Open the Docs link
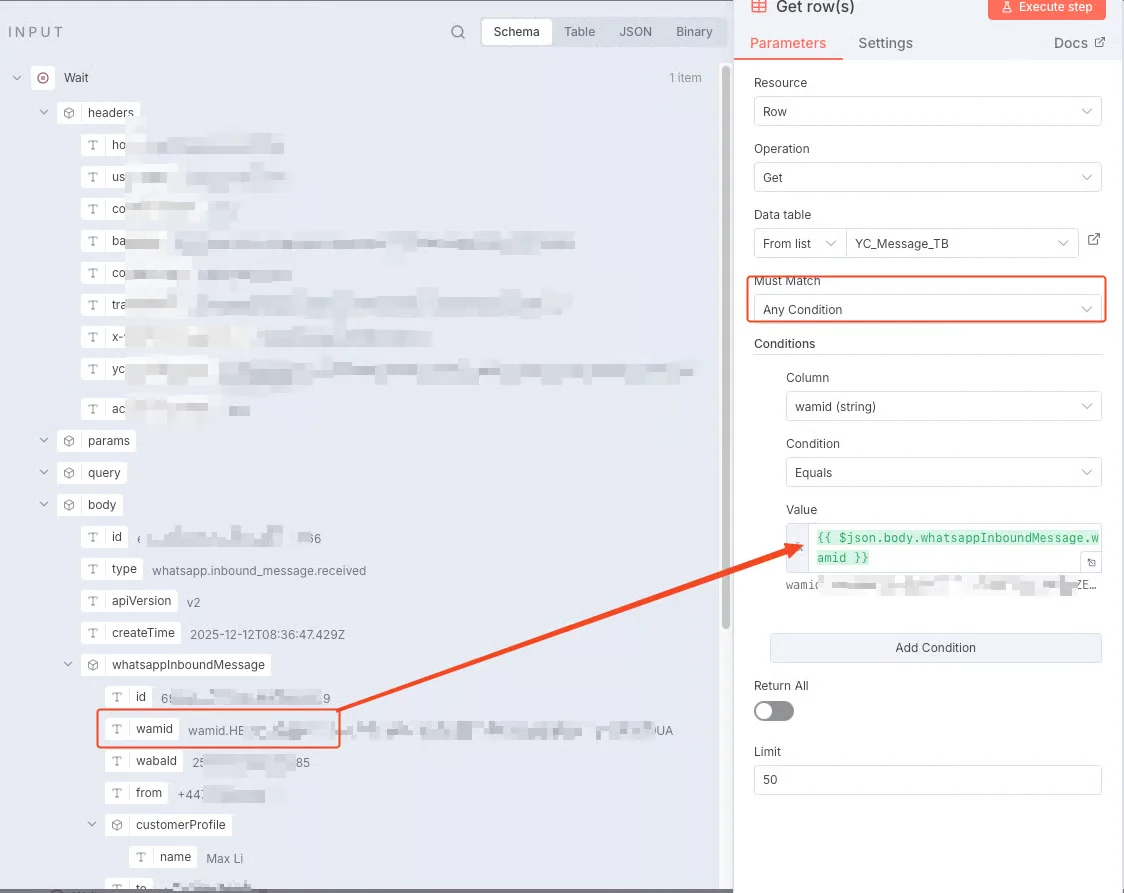 [1070, 43]
